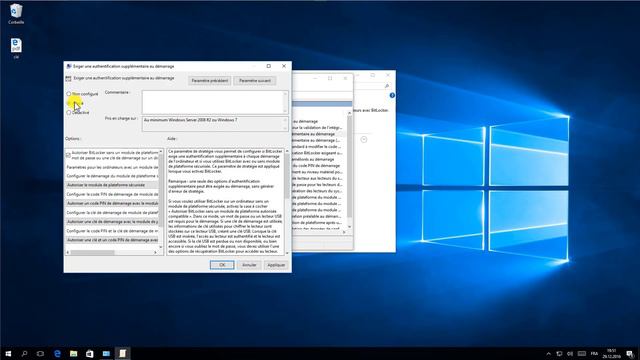Click the 'Paramètre précédent' button

(x=210, y=81)
